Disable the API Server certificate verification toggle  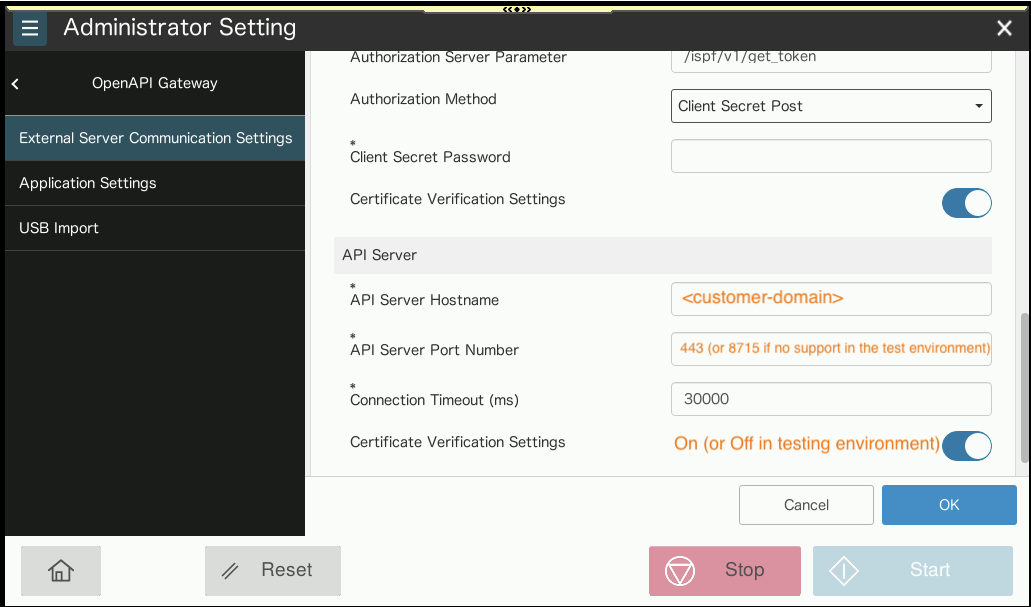pos(966,446)
